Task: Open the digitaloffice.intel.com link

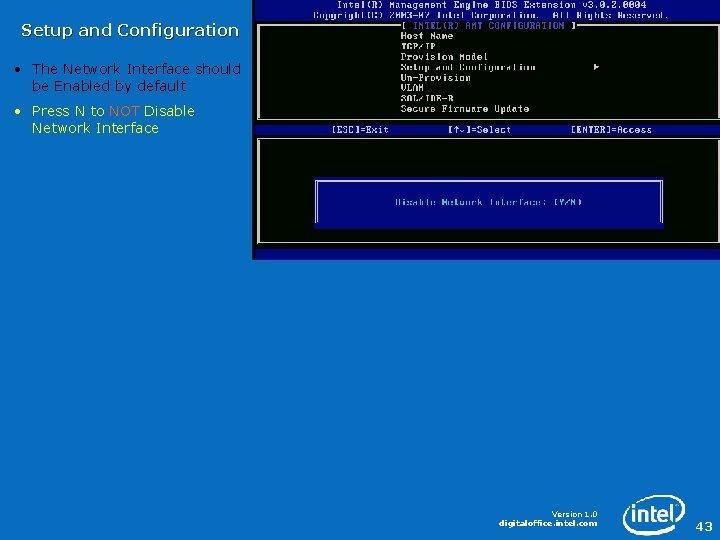Action: pos(548,523)
